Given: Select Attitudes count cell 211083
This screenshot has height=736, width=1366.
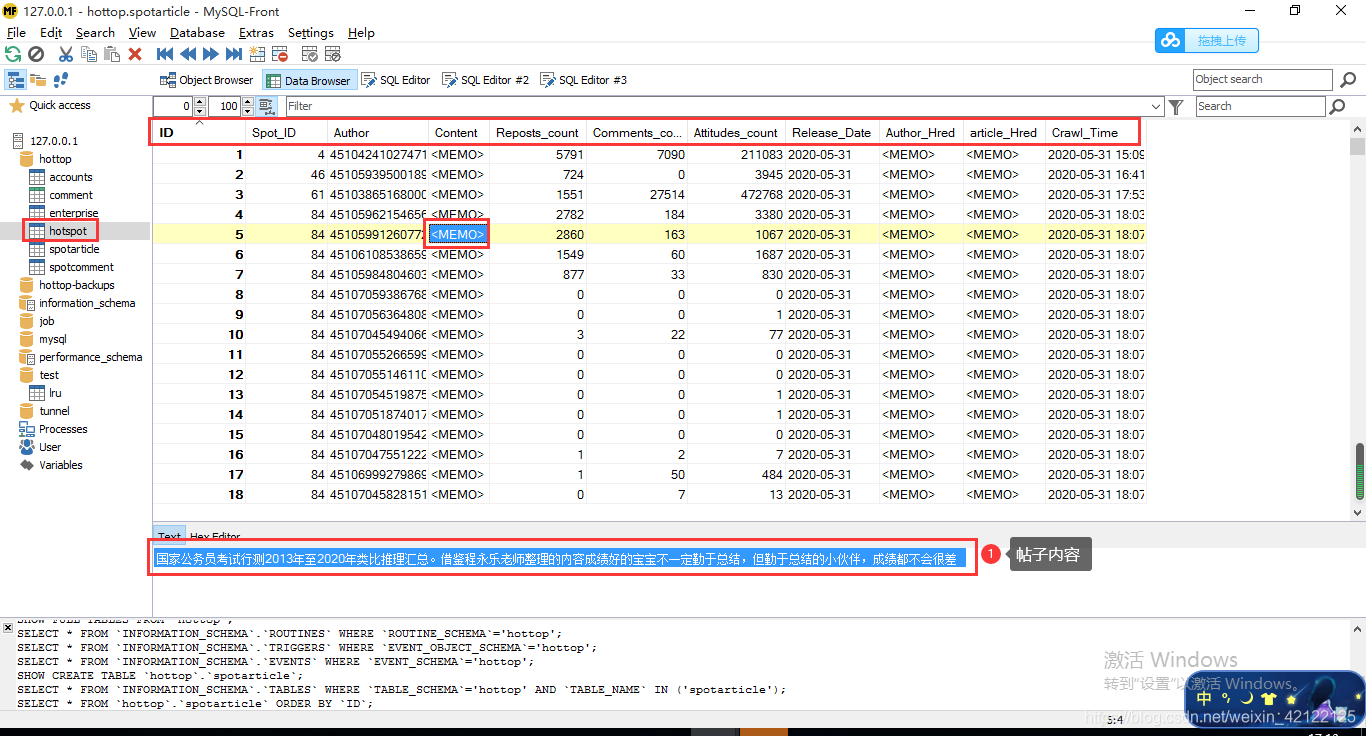Looking at the screenshot, I should (737, 154).
